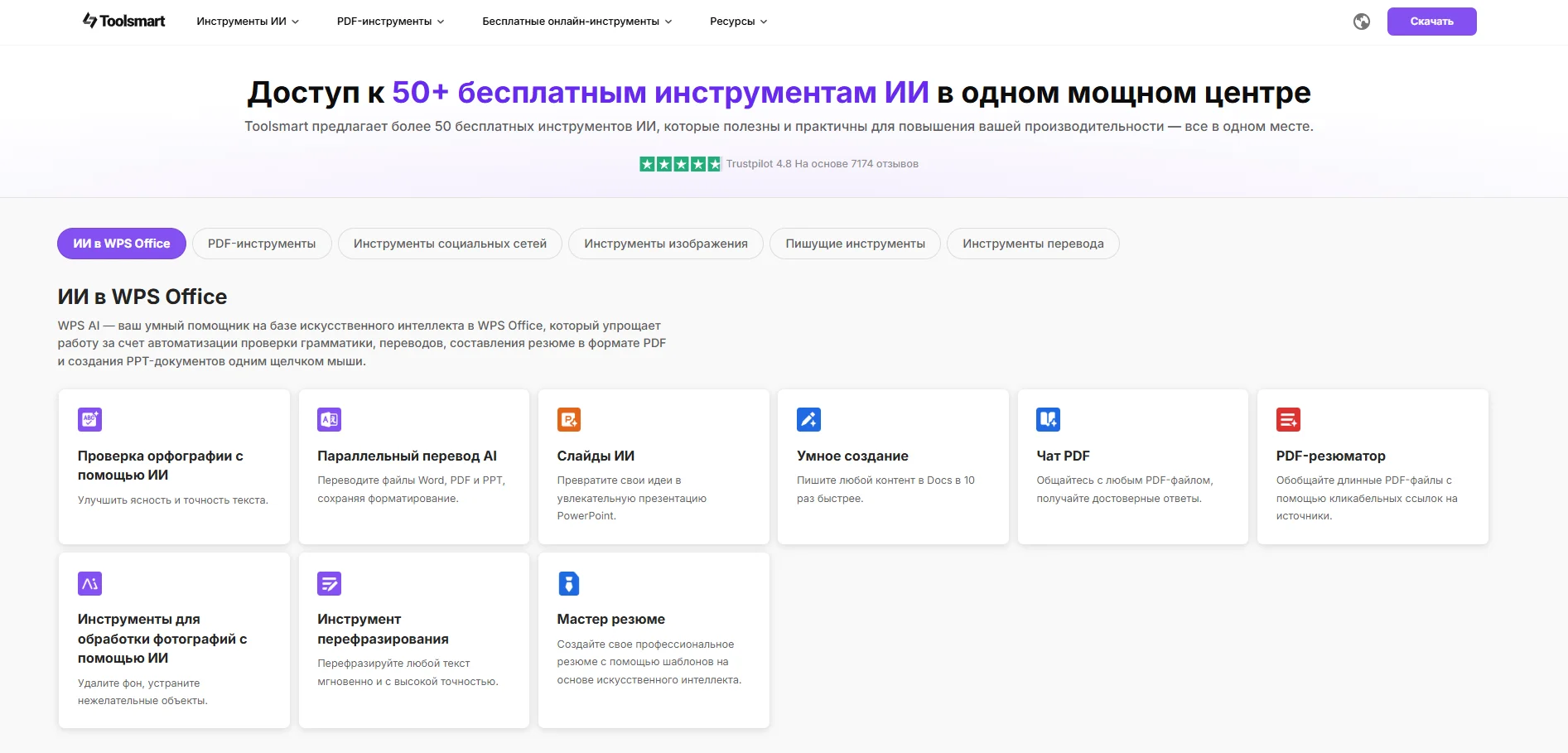1568x753 pixels.
Task: Expand the Инструменты ИИ menu
Action: [248, 22]
